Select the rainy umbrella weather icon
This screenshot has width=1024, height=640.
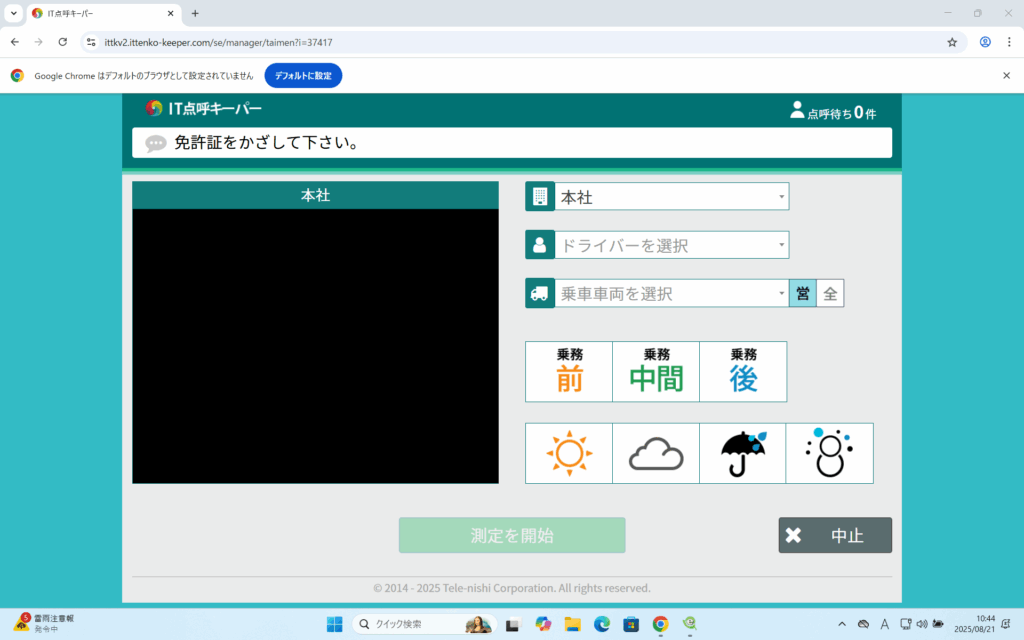742,453
